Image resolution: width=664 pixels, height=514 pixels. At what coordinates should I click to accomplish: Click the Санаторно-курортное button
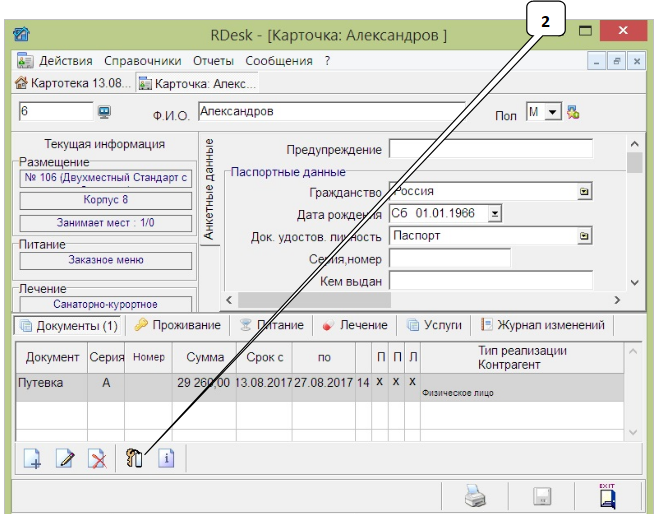105,304
